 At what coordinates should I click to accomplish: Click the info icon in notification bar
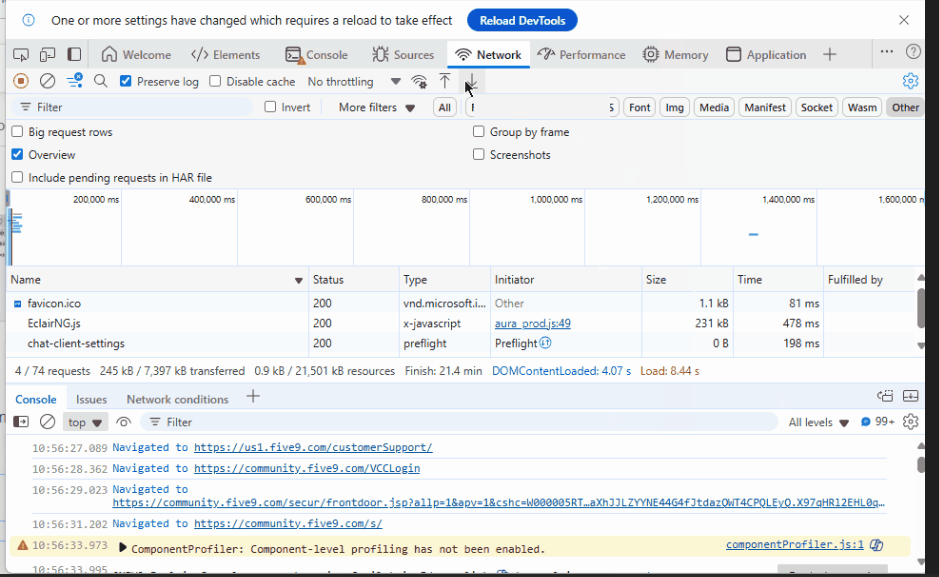click(28, 20)
